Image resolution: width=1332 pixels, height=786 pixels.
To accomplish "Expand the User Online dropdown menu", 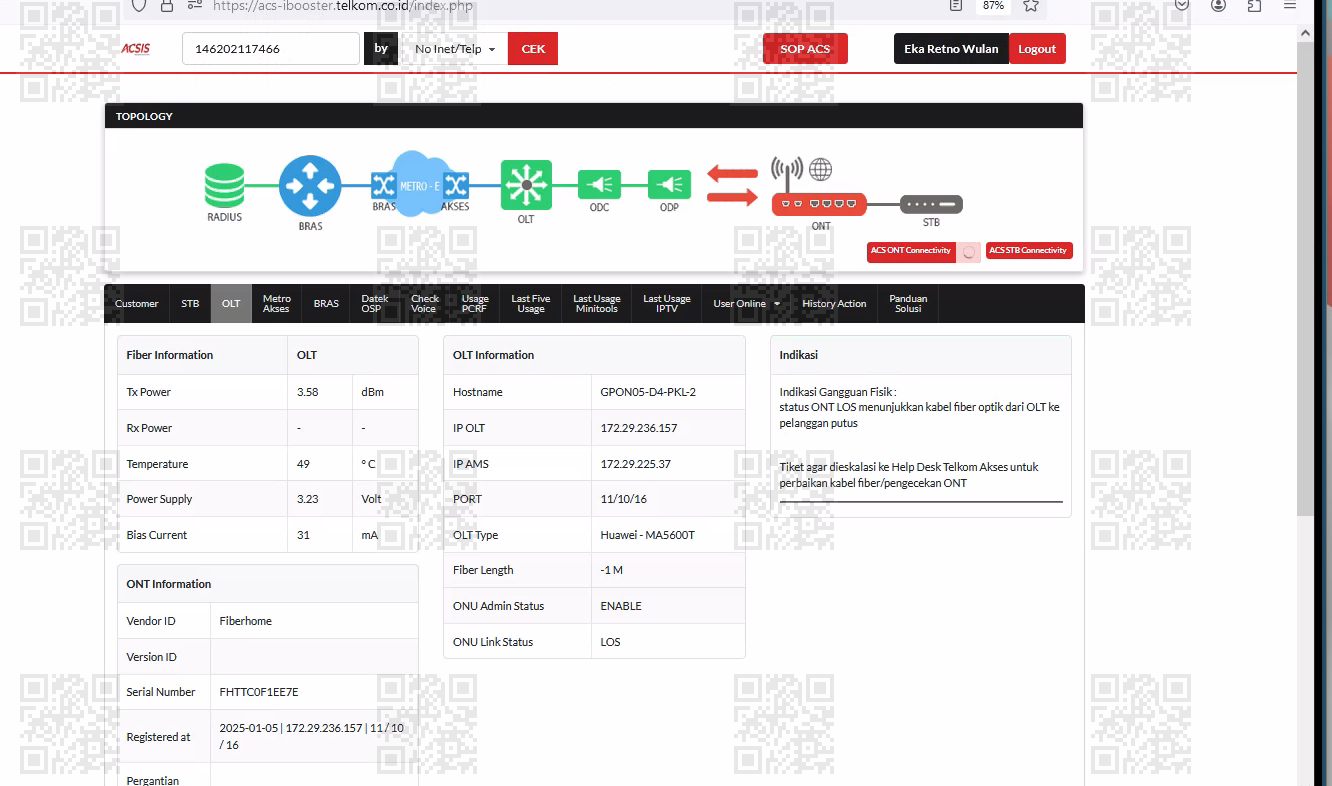I will tap(746, 304).
